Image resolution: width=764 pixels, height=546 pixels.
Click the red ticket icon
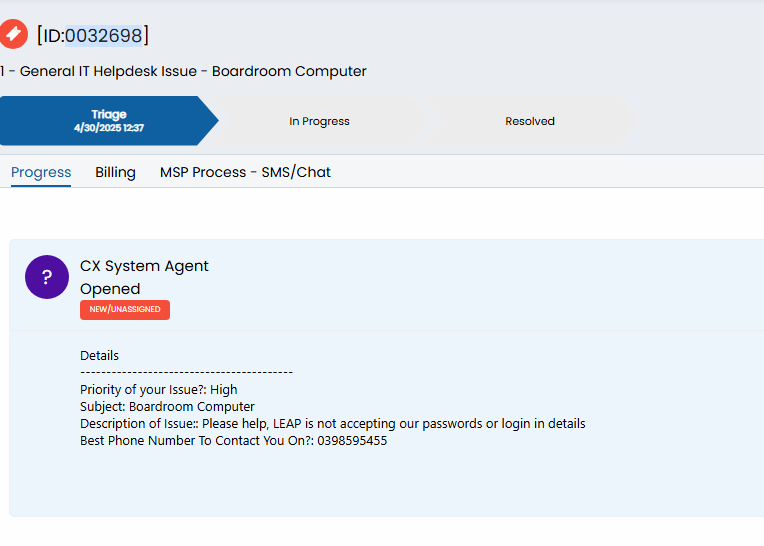tap(13, 34)
